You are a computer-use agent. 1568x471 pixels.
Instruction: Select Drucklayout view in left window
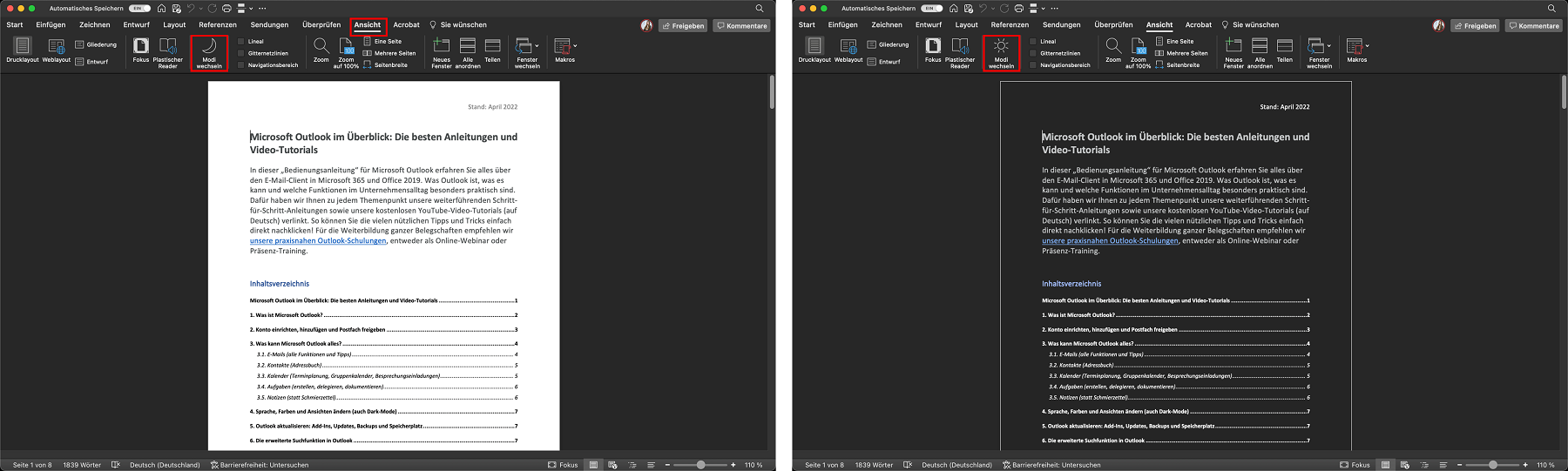point(23,50)
